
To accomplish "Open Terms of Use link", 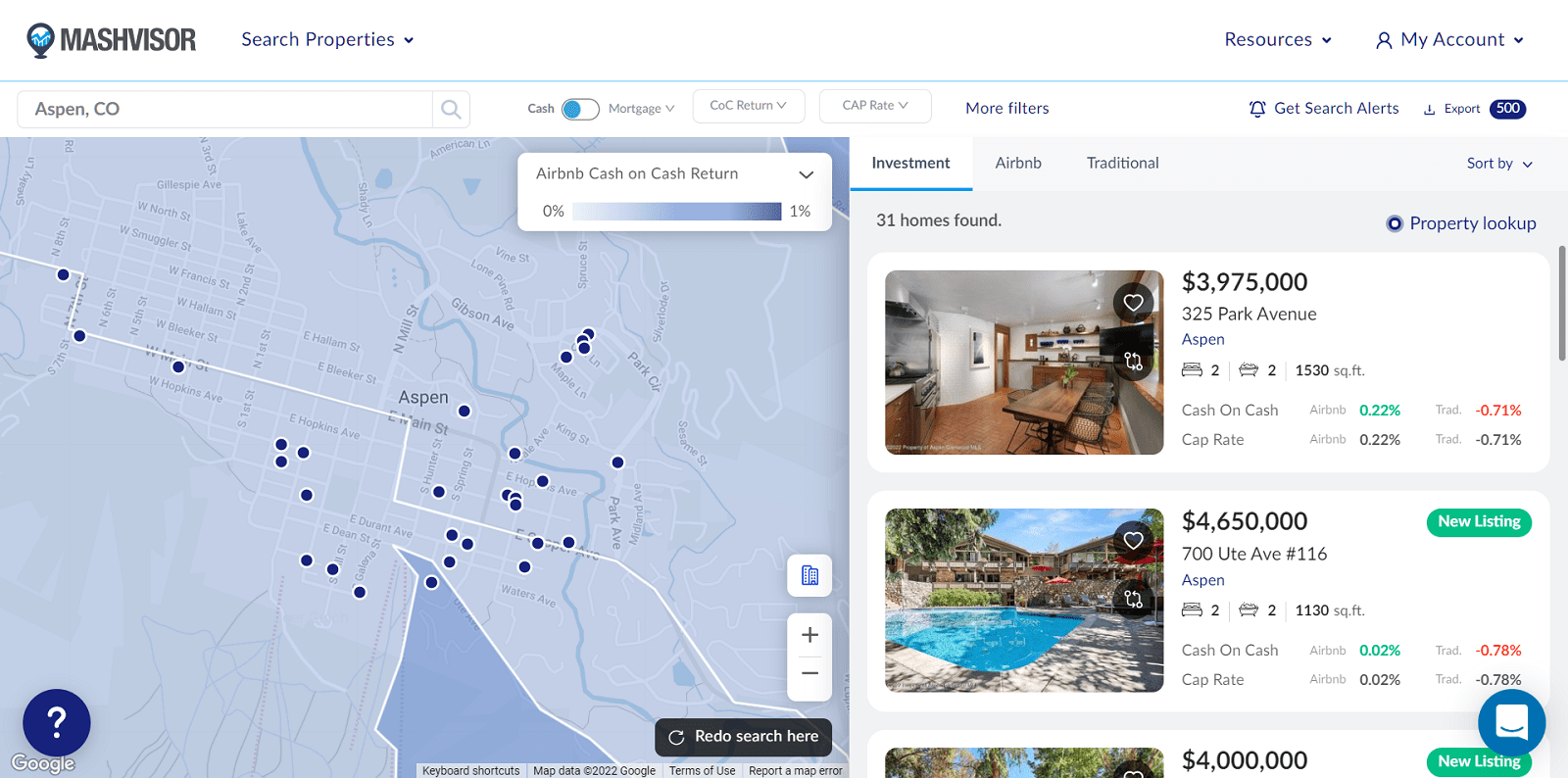I will pos(702,771).
